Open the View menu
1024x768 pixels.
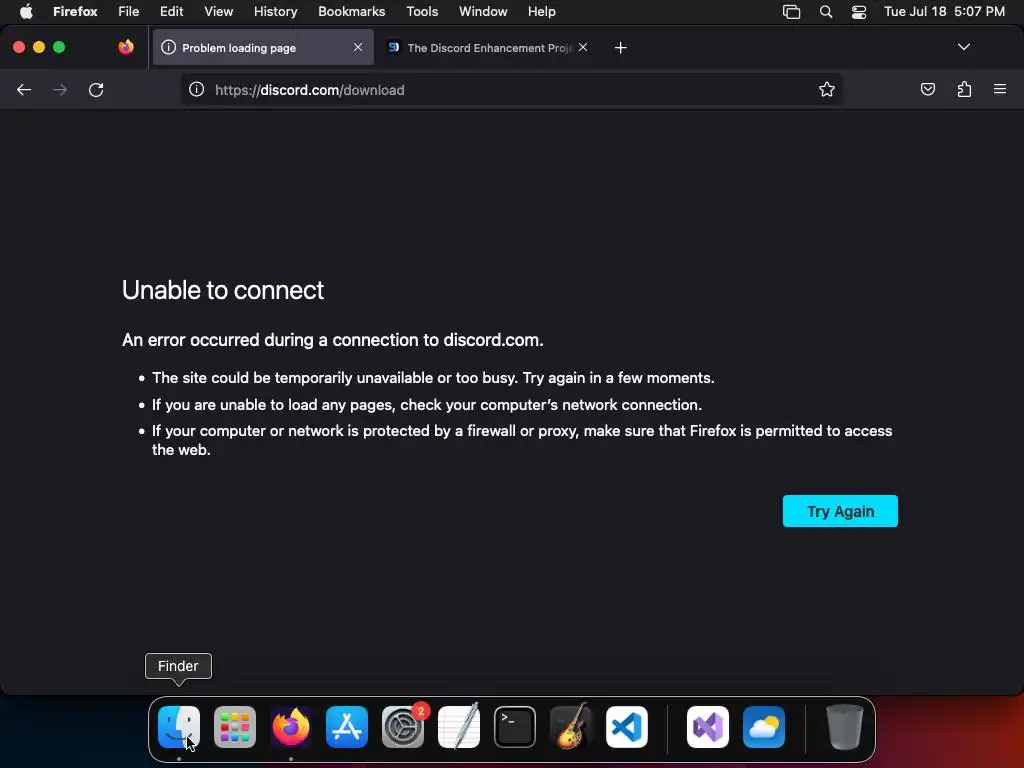pyautogui.click(x=218, y=12)
